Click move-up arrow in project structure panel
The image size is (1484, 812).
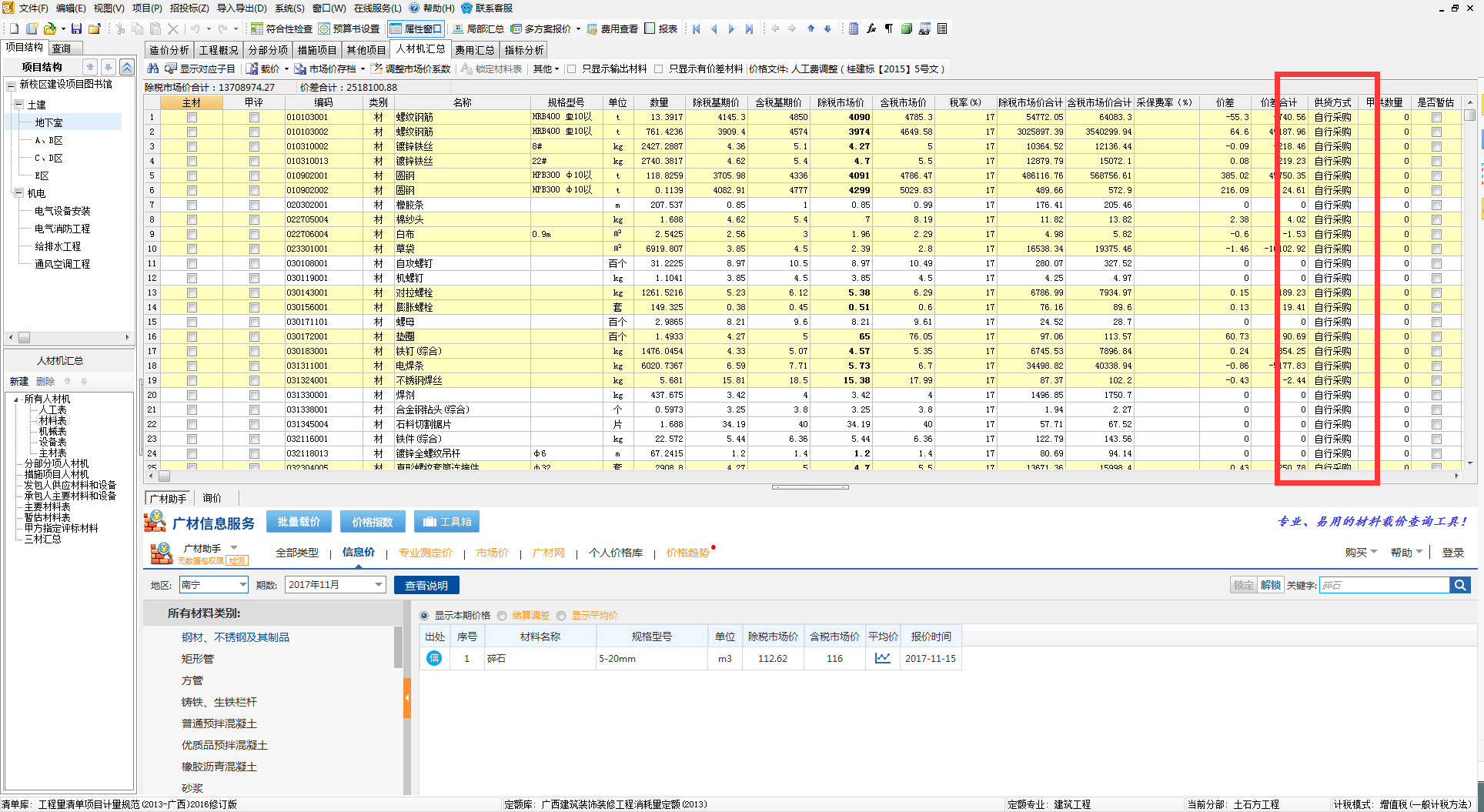(90, 67)
